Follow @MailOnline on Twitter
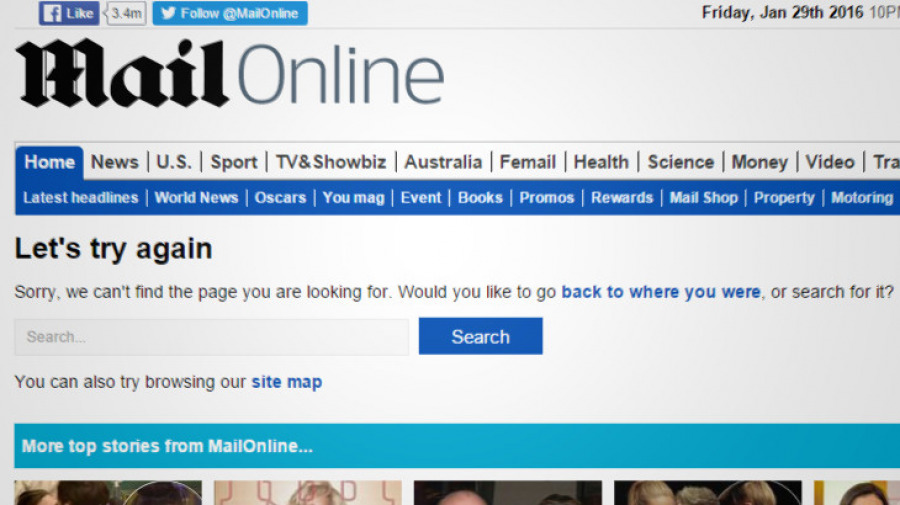This screenshot has width=900, height=505. (x=230, y=13)
